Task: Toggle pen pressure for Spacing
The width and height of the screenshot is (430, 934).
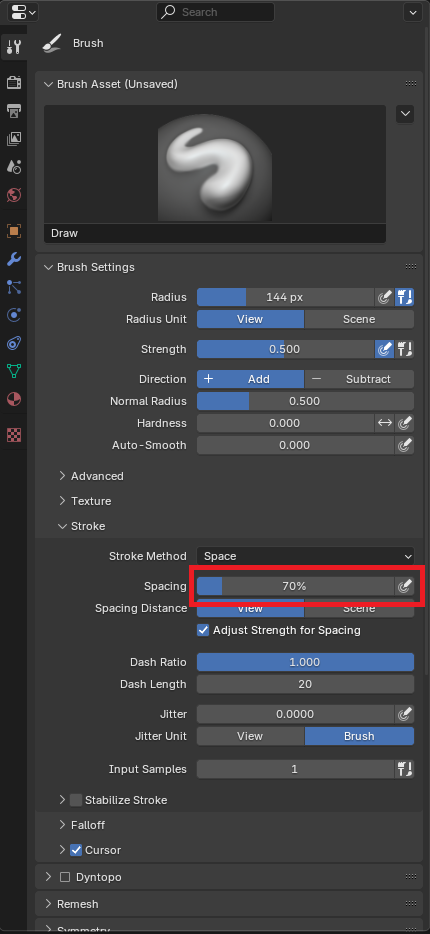Action: point(404,586)
